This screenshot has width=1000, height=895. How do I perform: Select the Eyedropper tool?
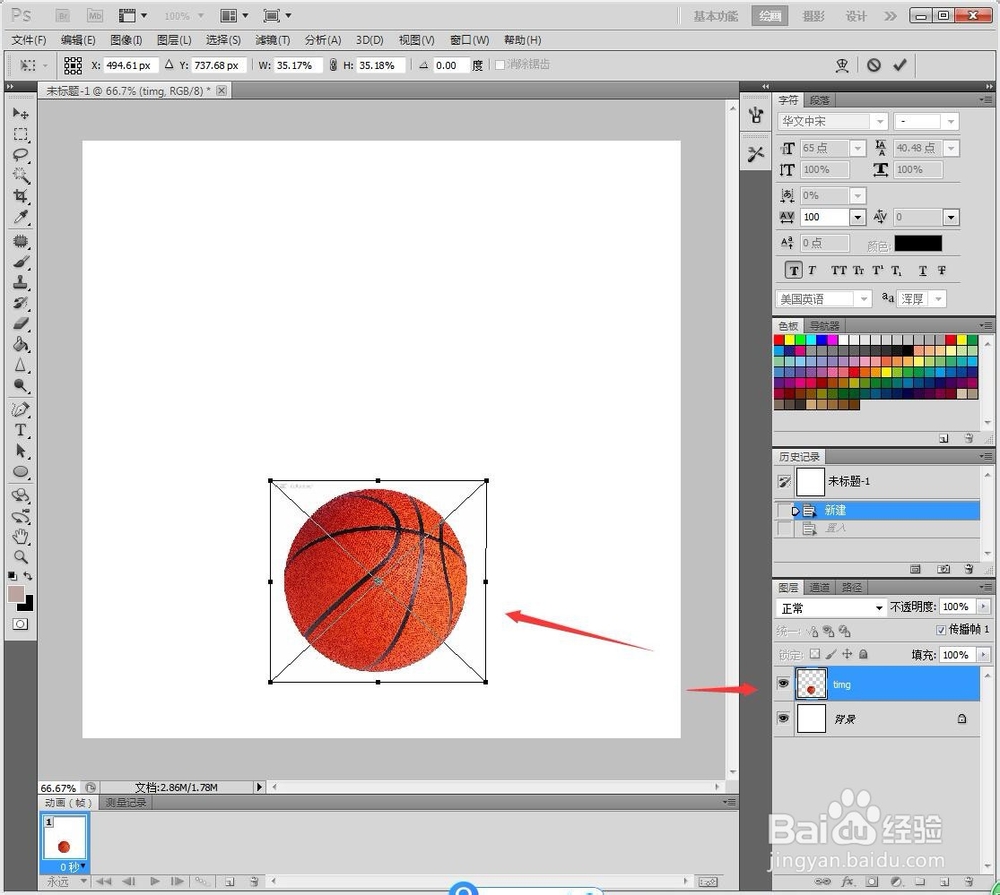click(20, 217)
